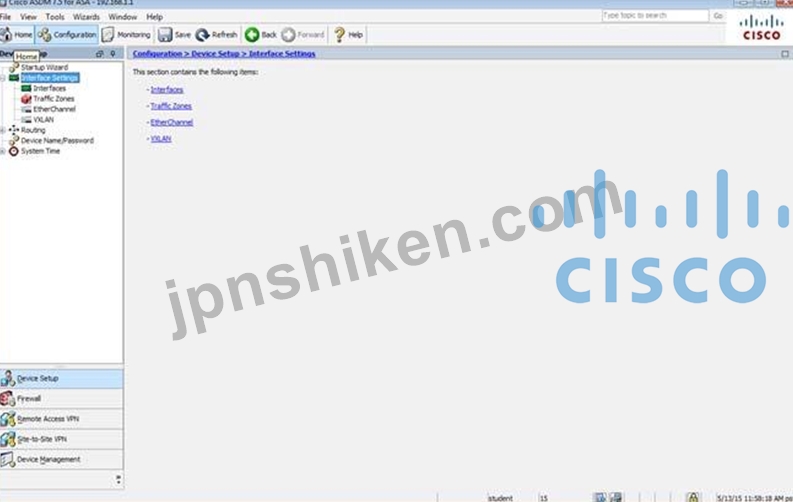Click the Site-to-Site VPN icon

[x=8, y=439]
